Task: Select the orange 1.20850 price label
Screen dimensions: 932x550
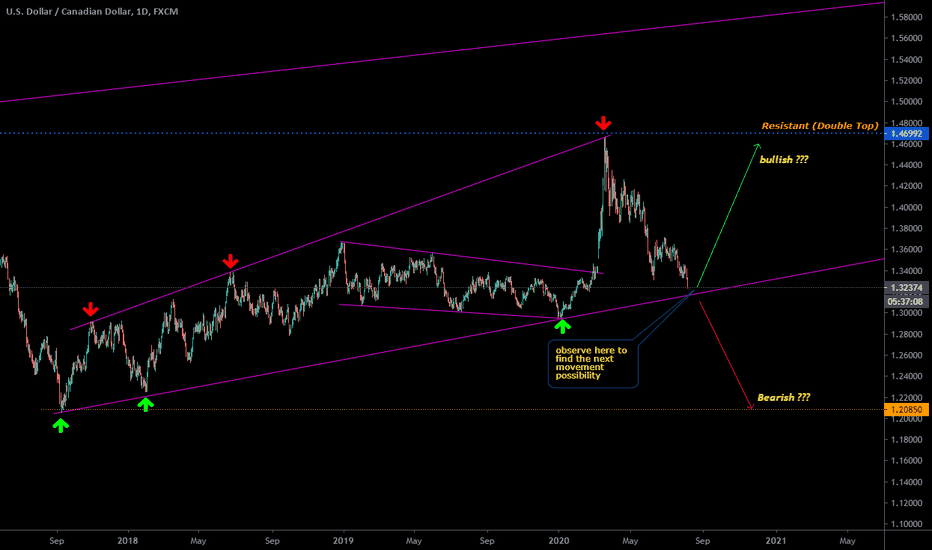Action: tap(906, 410)
